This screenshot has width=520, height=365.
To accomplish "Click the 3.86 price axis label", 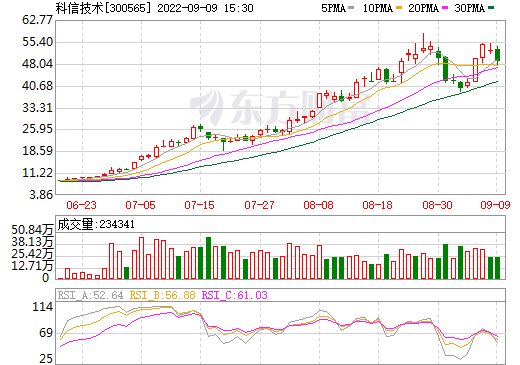I will (x=41, y=195).
